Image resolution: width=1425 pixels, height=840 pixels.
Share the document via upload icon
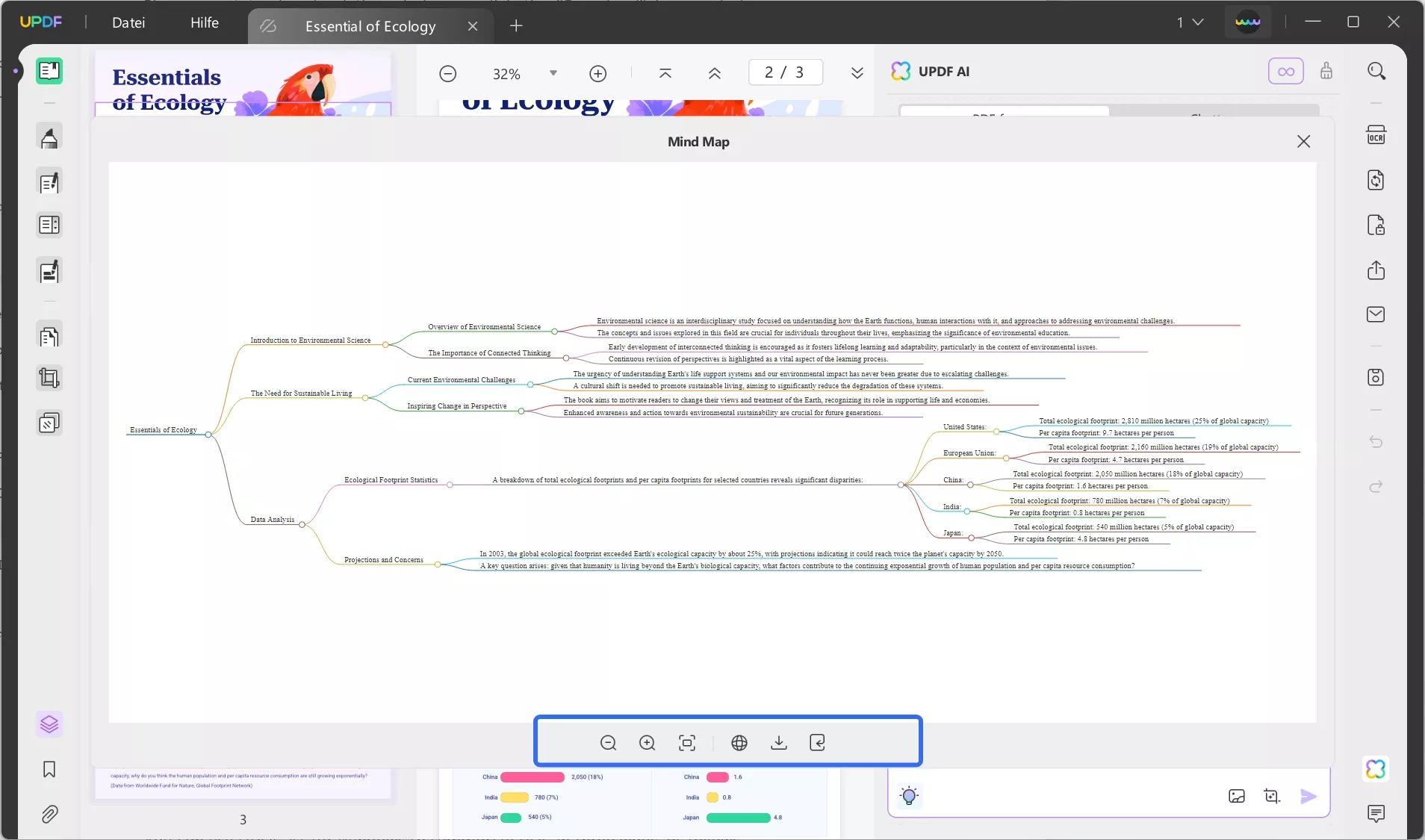(x=1376, y=270)
